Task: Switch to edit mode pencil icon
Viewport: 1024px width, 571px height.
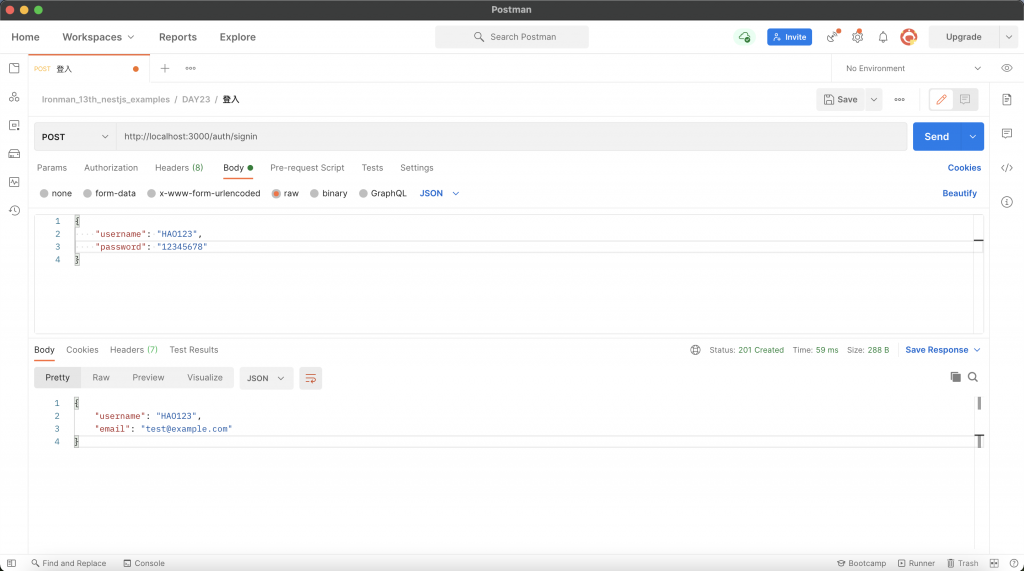Action: 941,99
